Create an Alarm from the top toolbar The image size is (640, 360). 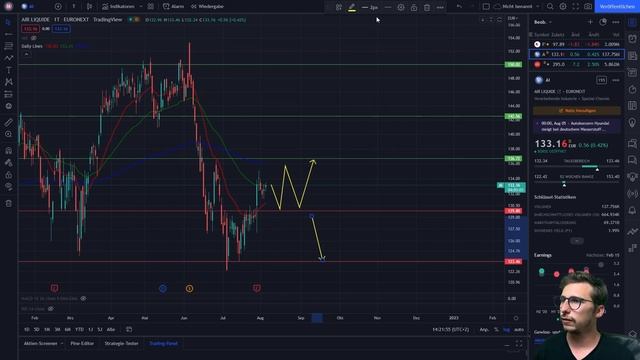click(x=173, y=7)
